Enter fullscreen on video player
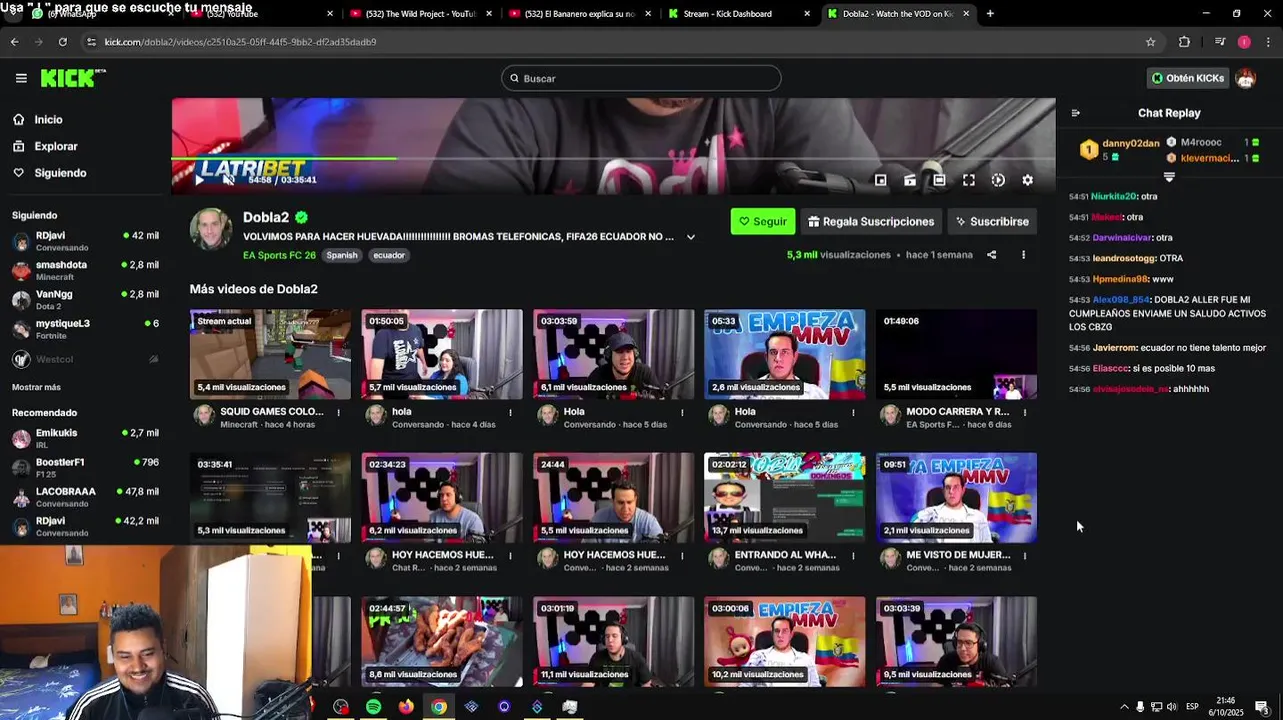The height and width of the screenshot is (720, 1283). [968, 180]
